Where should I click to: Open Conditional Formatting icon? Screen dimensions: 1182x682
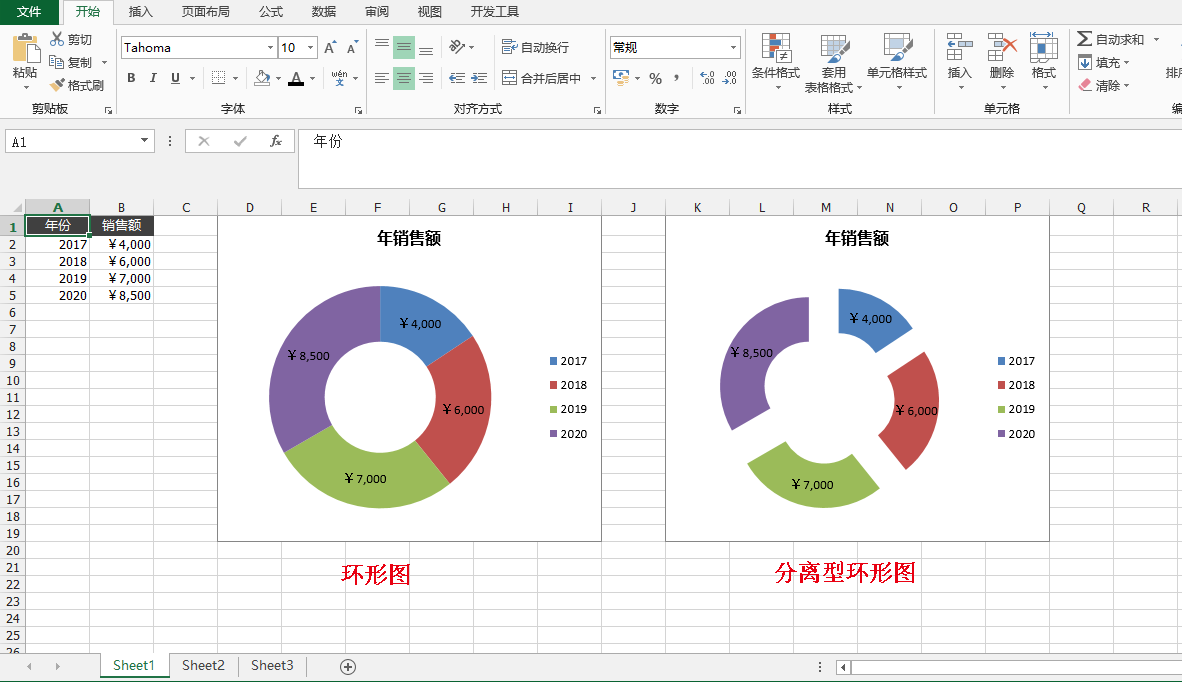[776, 47]
